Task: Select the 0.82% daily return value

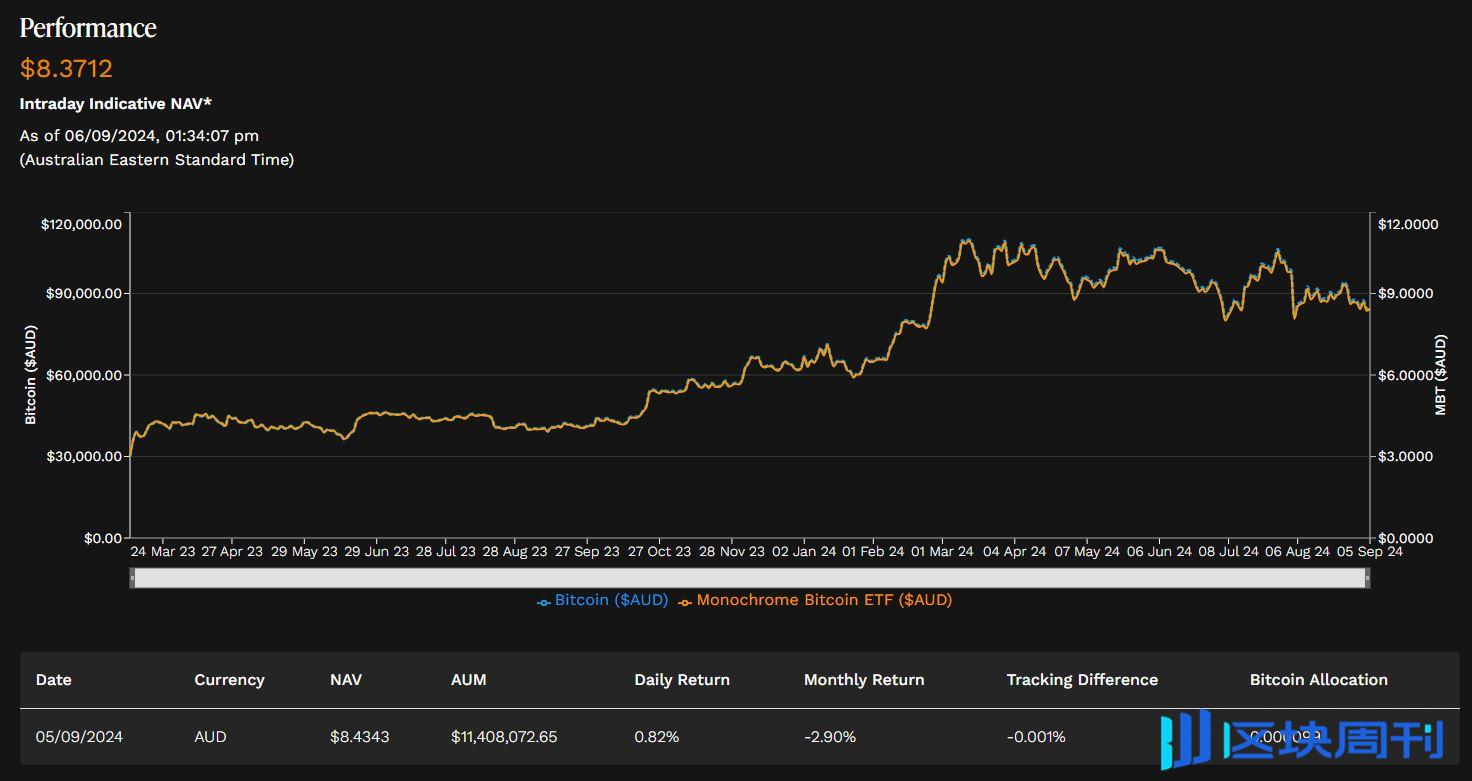Action: pyautogui.click(x=657, y=737)
